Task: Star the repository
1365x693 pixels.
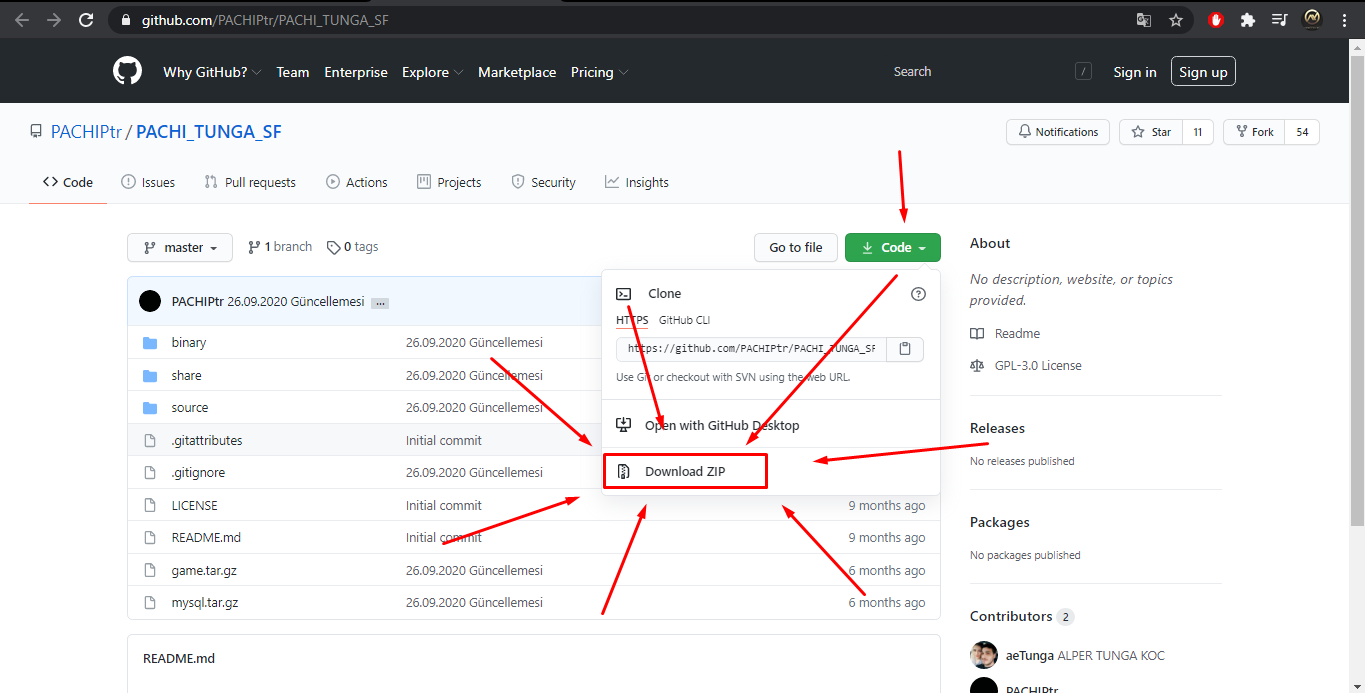Action: [x=1151, y=132]
